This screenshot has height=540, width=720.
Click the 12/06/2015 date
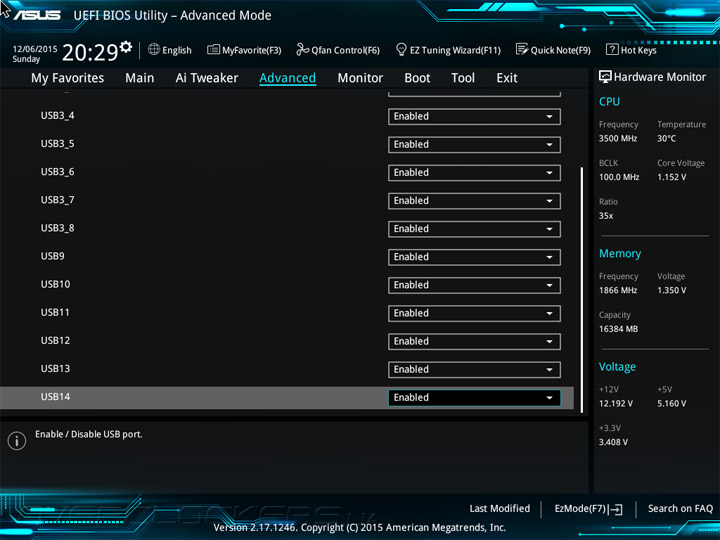pyautogui.click(x=35, y=49)
